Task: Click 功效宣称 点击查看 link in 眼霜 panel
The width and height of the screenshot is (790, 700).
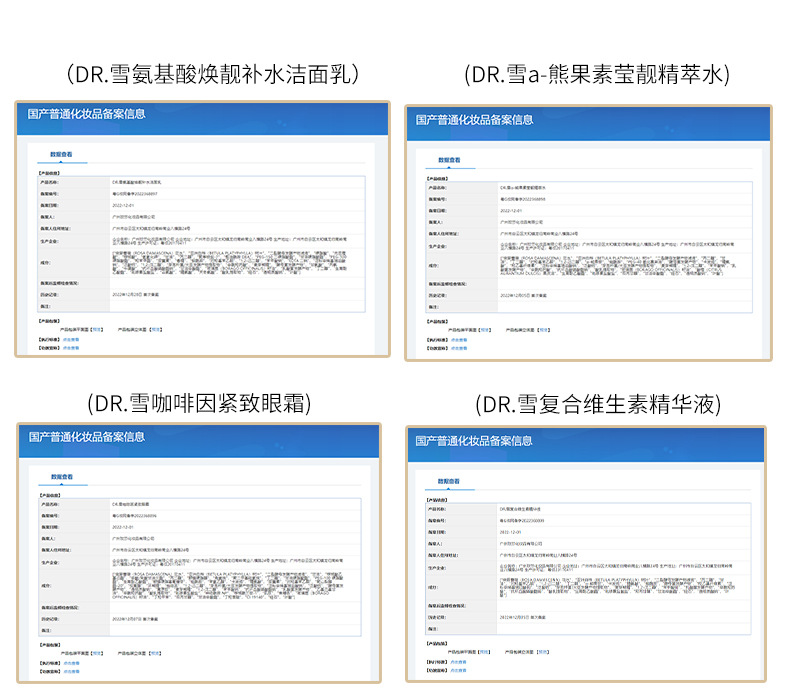Action: (x=72, y=671)
